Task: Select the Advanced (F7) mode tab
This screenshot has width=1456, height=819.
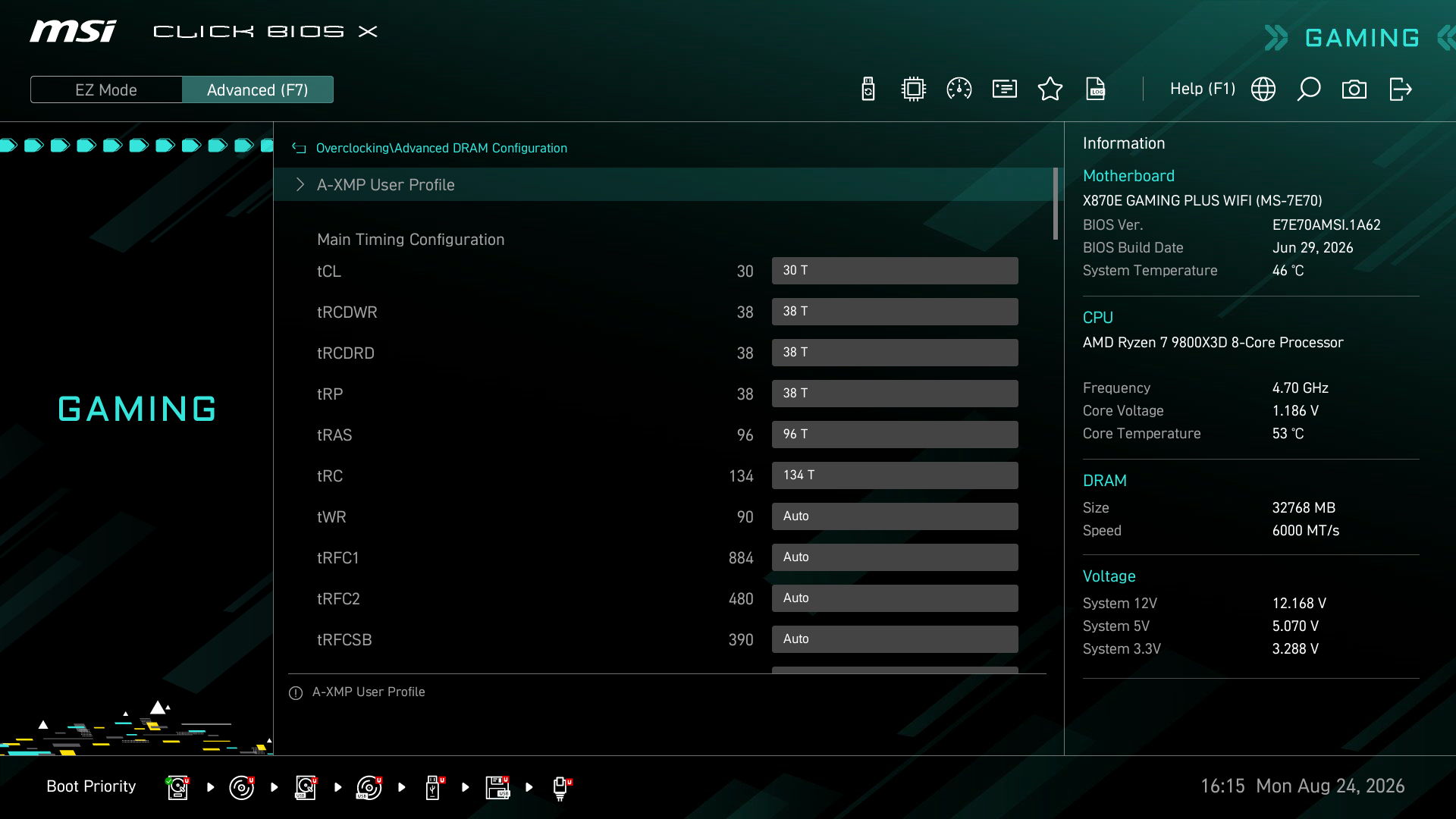Action: point(258,89)
